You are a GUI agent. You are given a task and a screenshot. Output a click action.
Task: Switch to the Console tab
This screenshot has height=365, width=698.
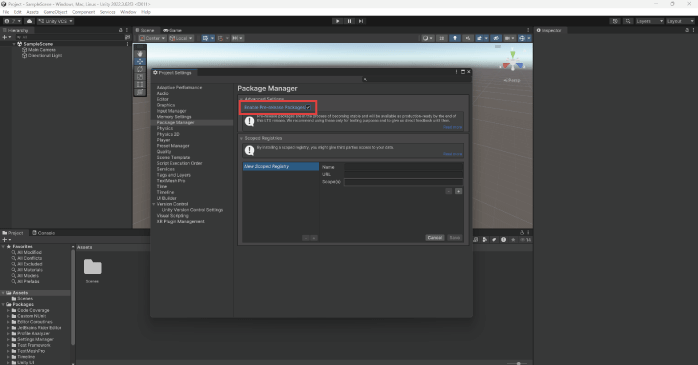pos(44,233)
